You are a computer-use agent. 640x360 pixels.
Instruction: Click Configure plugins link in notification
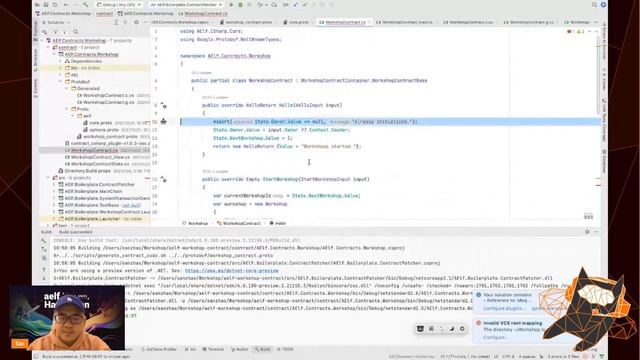pos(504,308)
